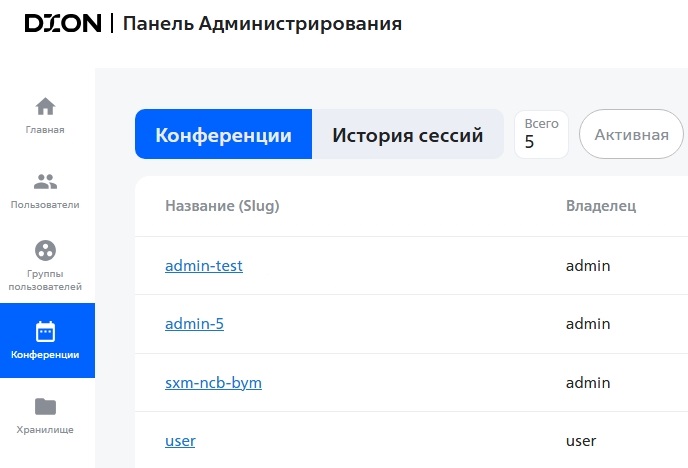Screen dimensions: 688x468
Task: Click the DION logo
Action: pos(62,23)
